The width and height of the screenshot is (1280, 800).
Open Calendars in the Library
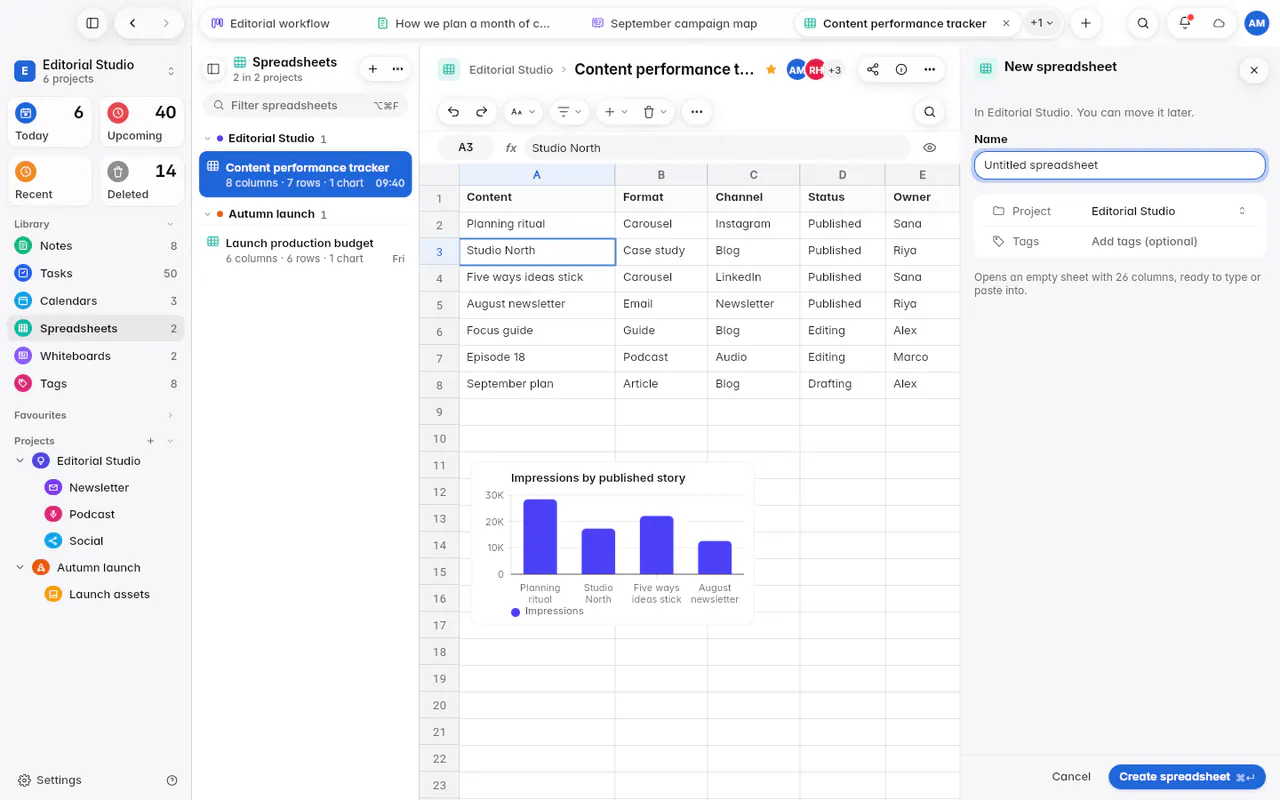96,301
